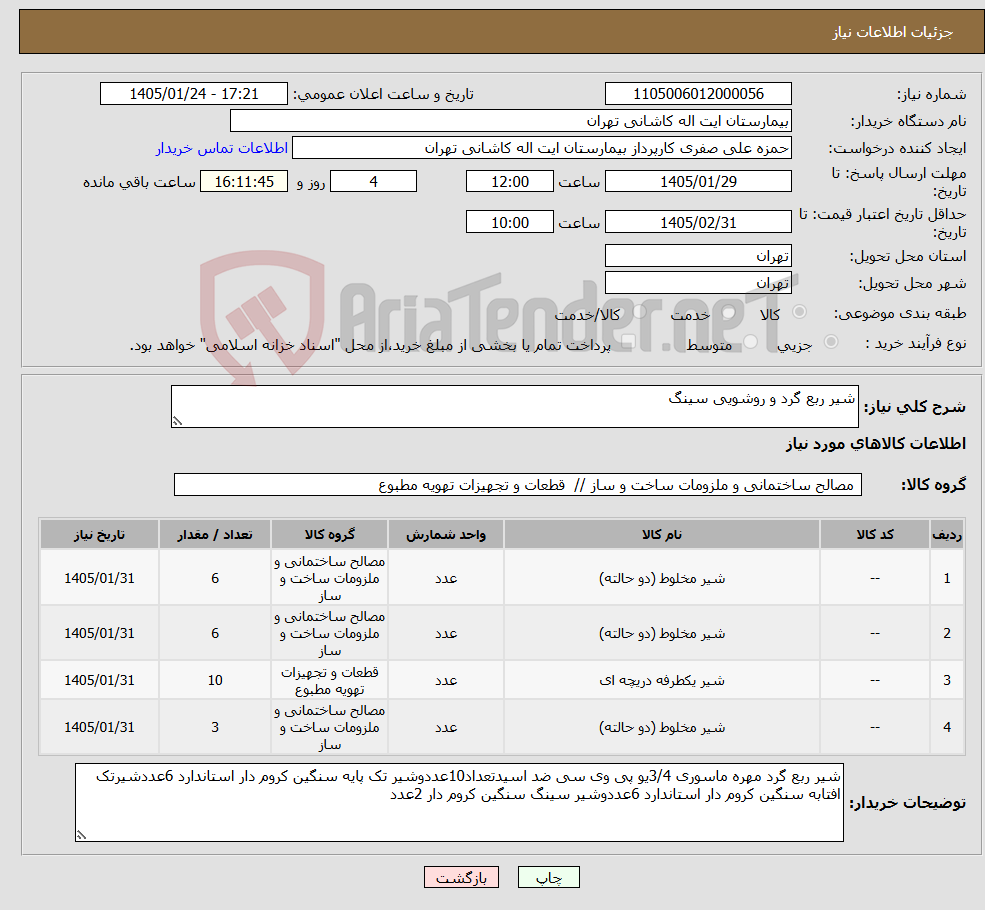
Task: Click the need date in row 1
Action: click(99, 578)
